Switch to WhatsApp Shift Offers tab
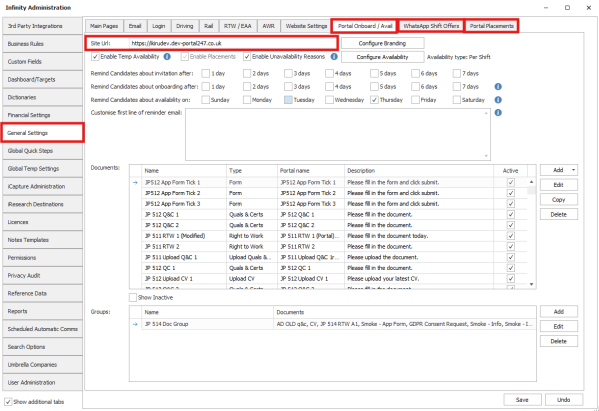This screenshot has height=411, width=599. [431, 26]
